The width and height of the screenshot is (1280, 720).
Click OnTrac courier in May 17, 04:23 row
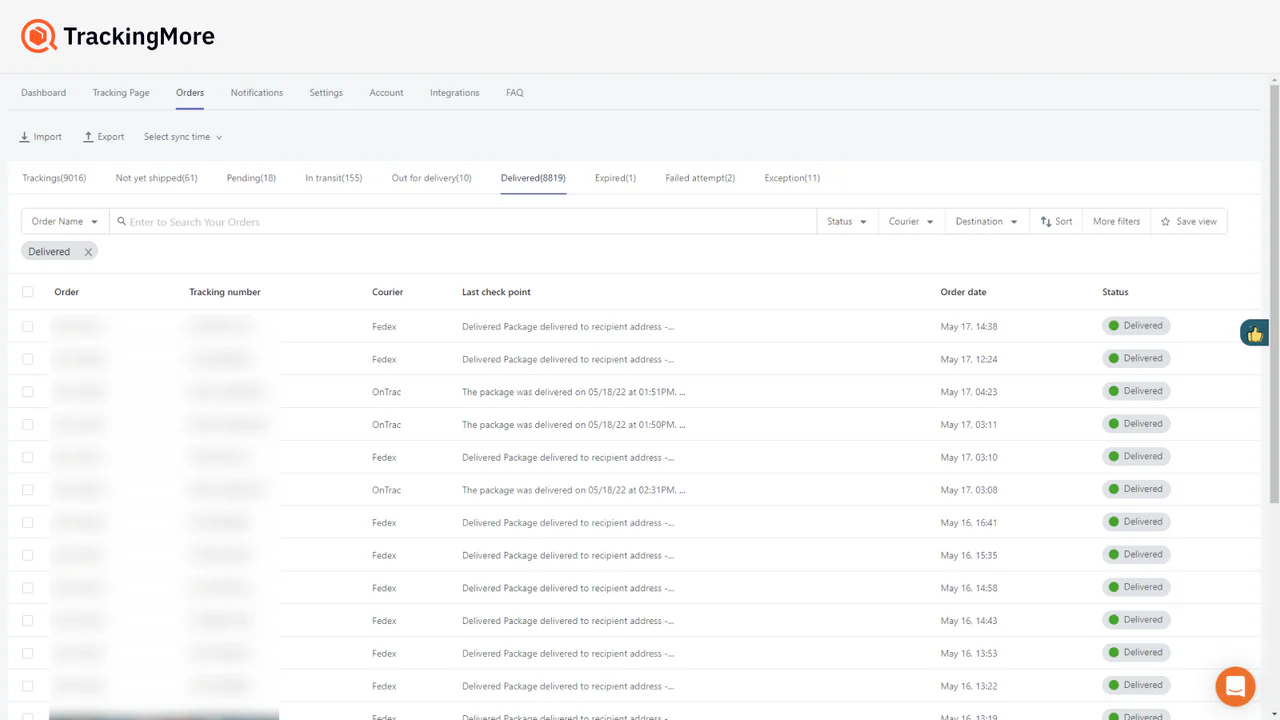[386, 392]
